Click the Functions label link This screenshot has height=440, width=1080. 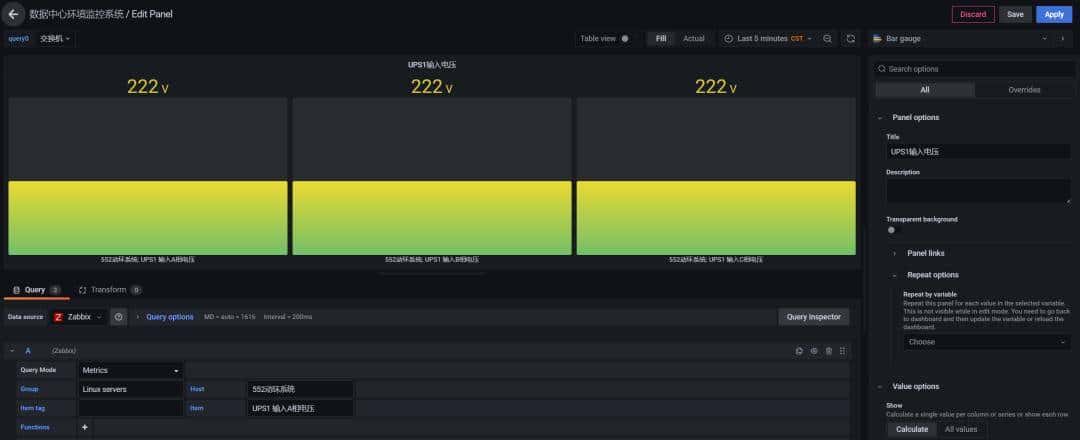tap(34, 428)
